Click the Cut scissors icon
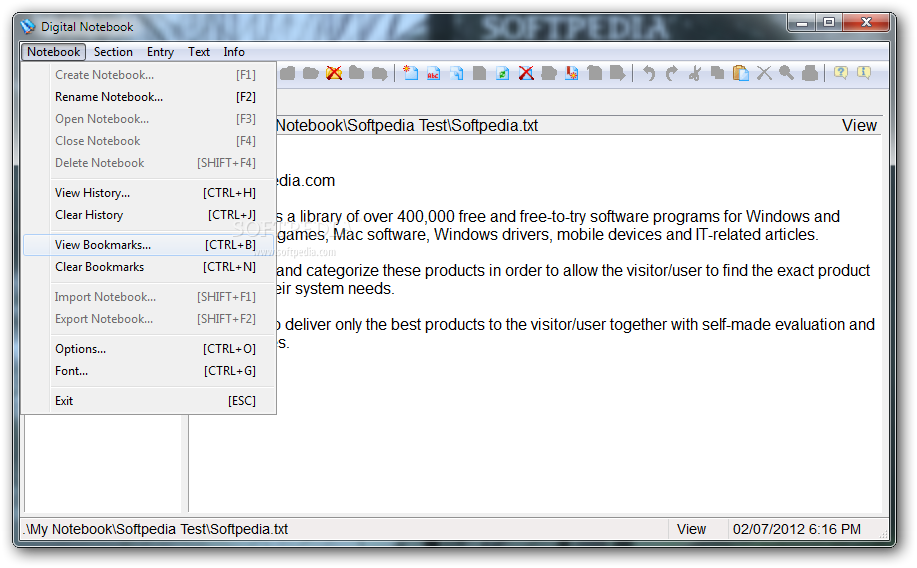Image resolution: width=917 pixels, height=568 pixels. 694,73
